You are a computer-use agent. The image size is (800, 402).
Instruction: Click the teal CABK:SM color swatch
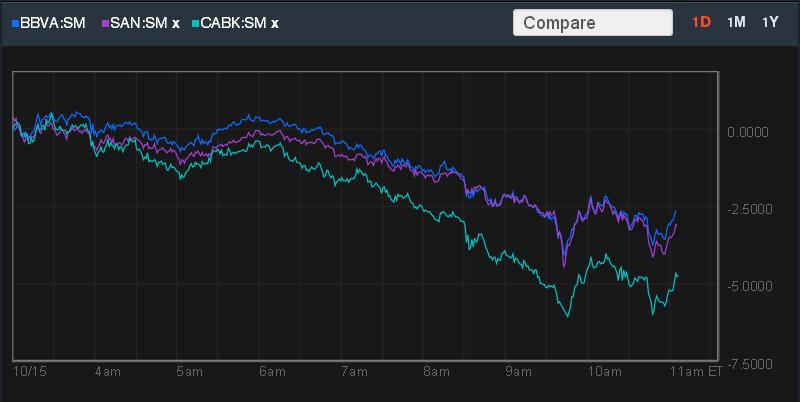coord(196,23)
